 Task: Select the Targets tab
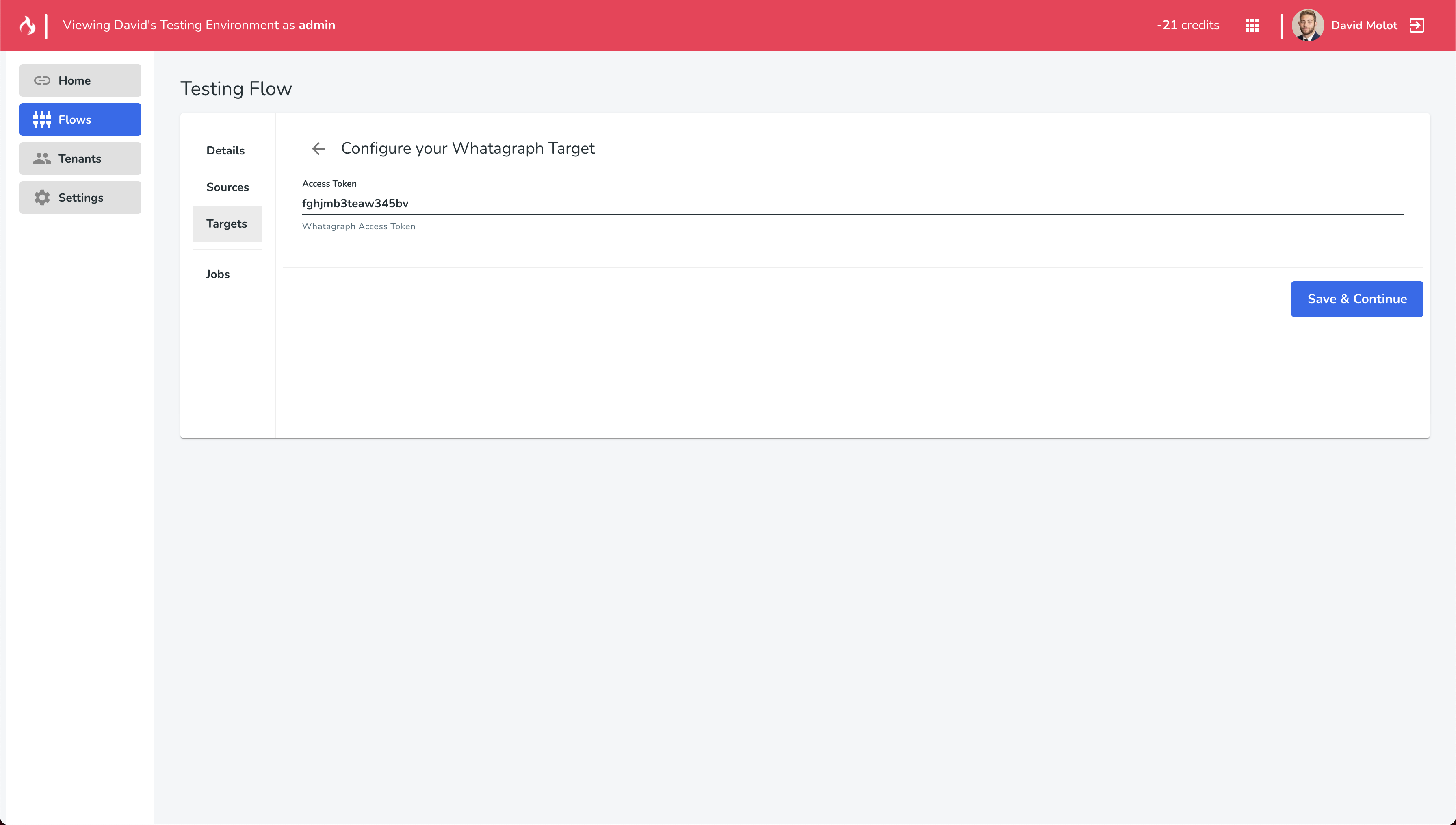point(227,224)
